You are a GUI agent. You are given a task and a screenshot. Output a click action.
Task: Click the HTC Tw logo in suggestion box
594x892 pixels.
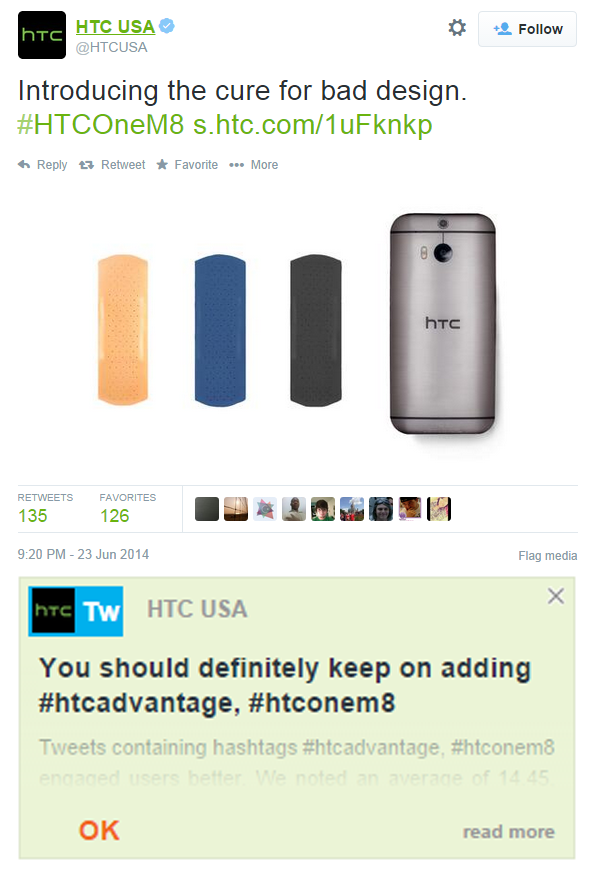(76, 611)
